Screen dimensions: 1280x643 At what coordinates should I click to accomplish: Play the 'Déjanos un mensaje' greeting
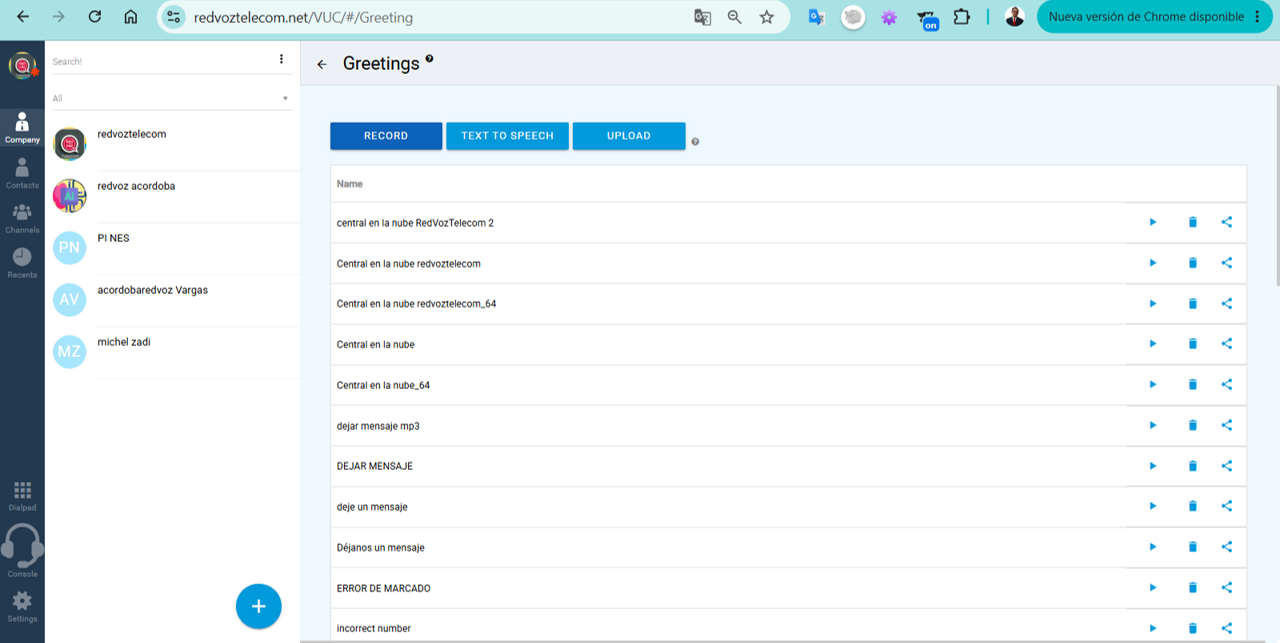1152,547
